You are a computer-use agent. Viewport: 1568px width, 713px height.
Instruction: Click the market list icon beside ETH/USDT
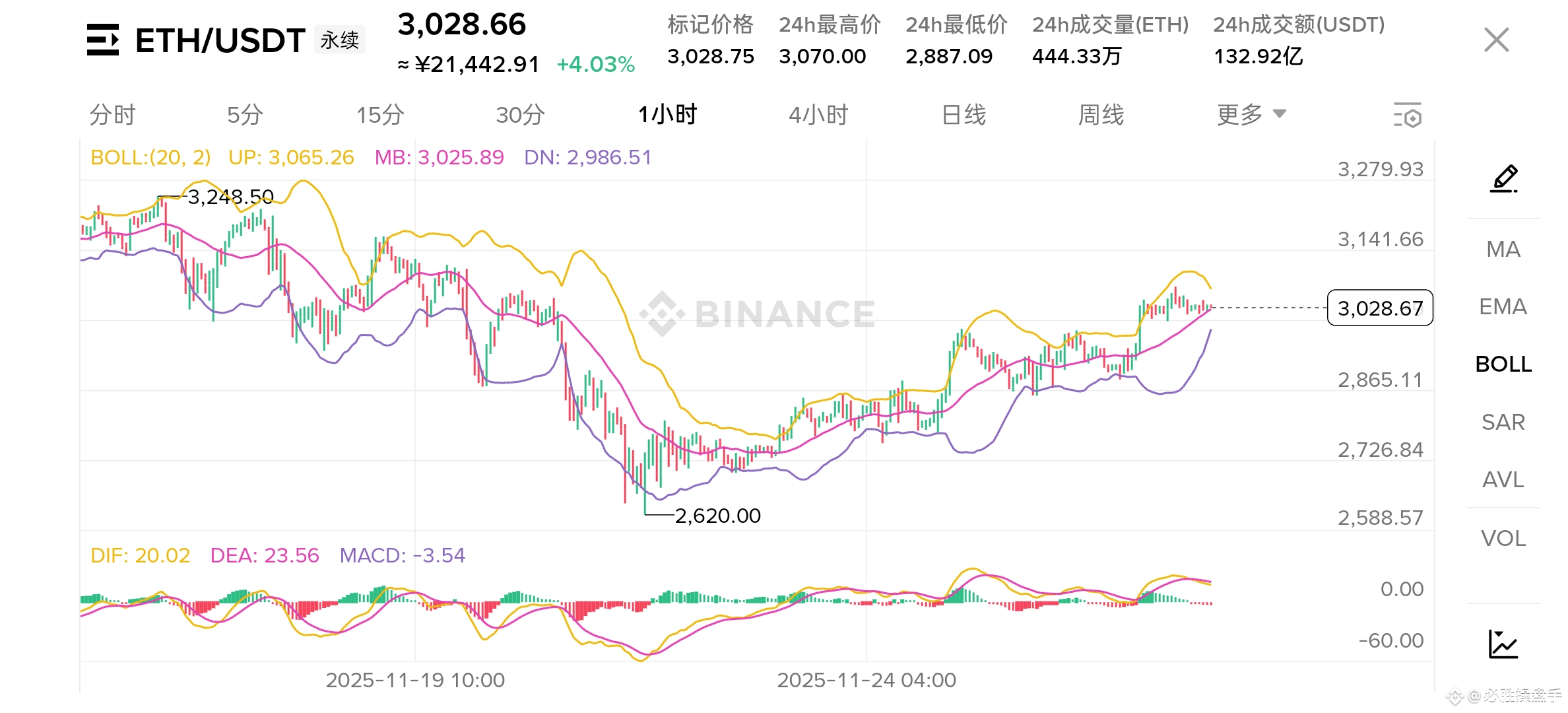[x=103, y=40]
